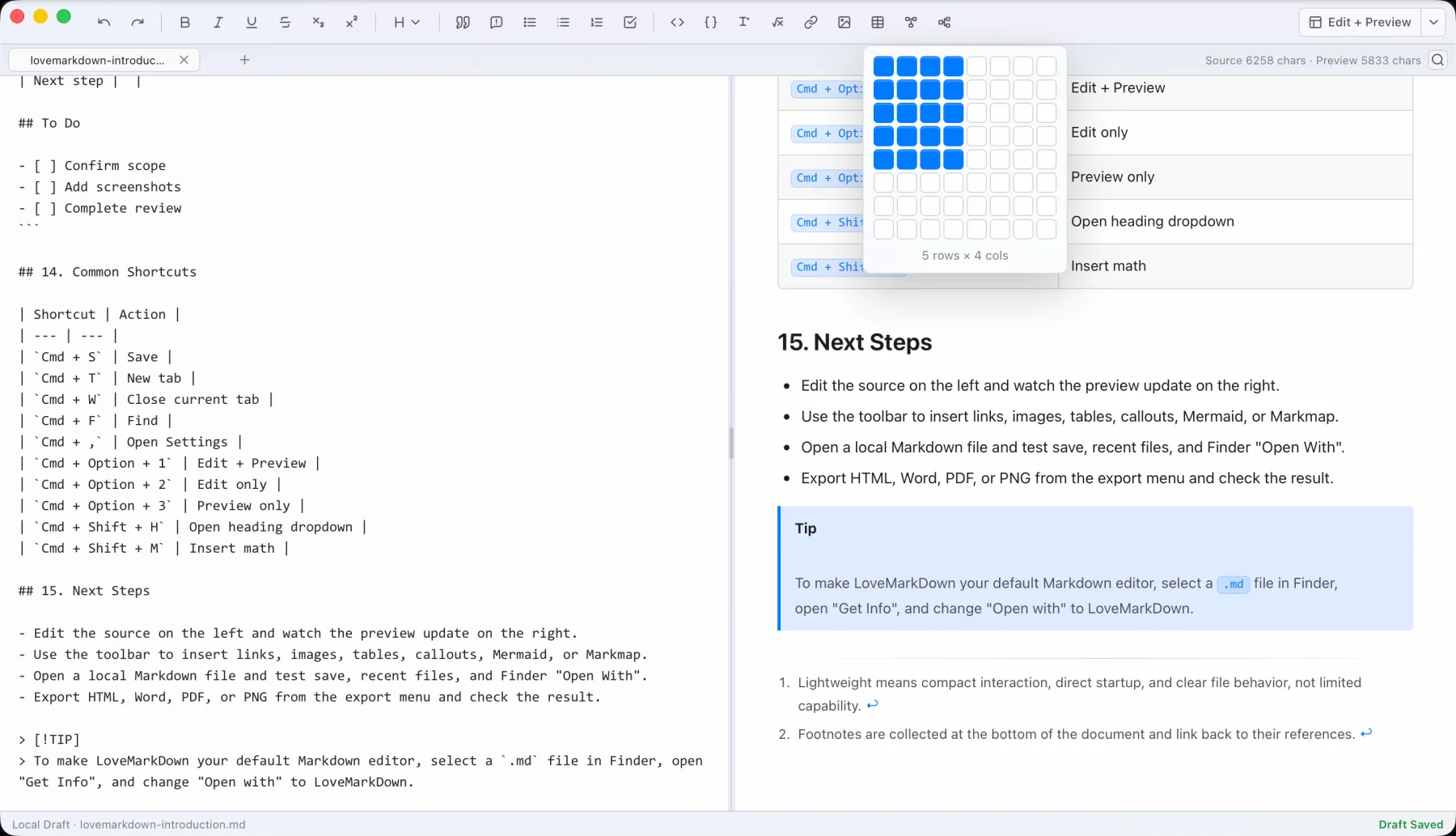Insert a Markmap mind map icon
The image size is (1456, 836).
[944, 23]
